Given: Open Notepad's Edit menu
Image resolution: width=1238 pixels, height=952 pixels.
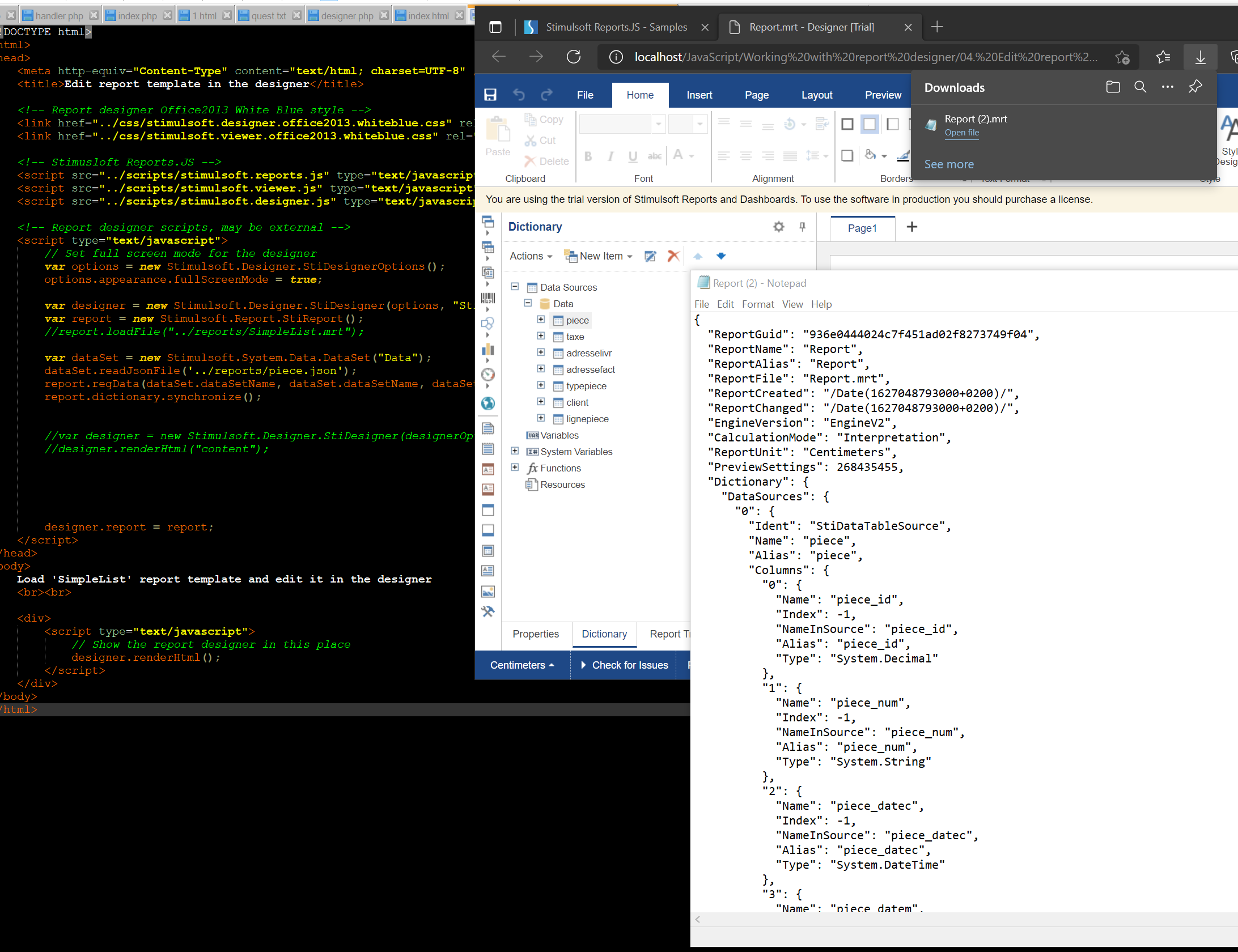Looking at the screenshot, I should click(x=725, y=304).
